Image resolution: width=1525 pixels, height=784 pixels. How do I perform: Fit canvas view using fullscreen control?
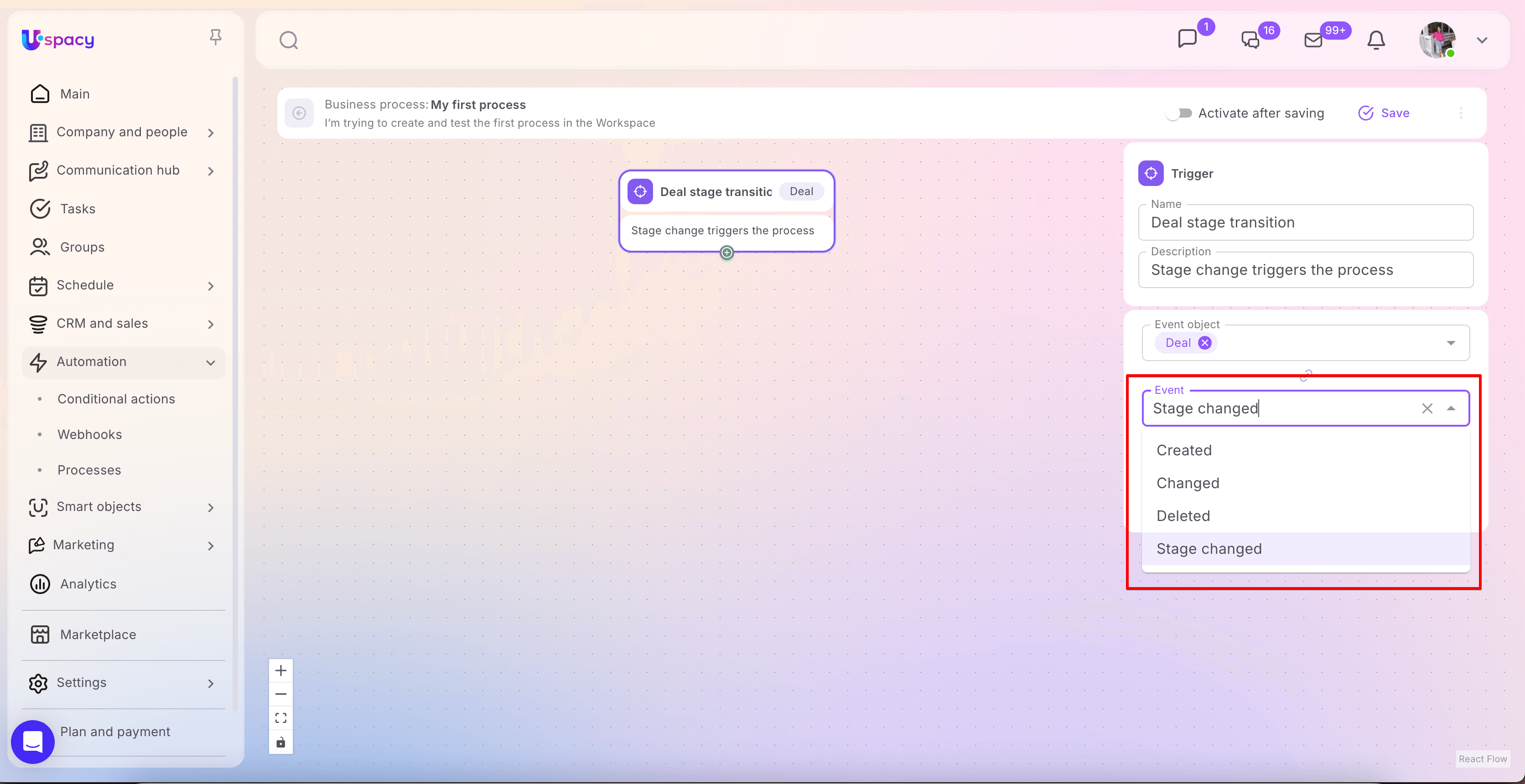[280, 718]
